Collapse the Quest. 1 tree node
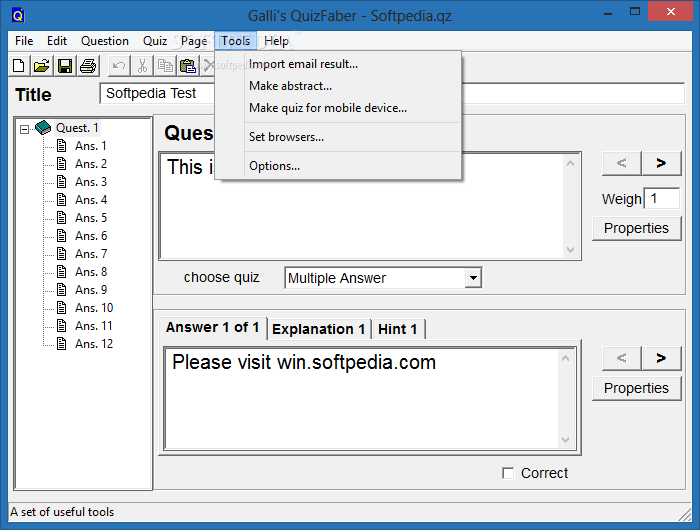 point(25,129)
